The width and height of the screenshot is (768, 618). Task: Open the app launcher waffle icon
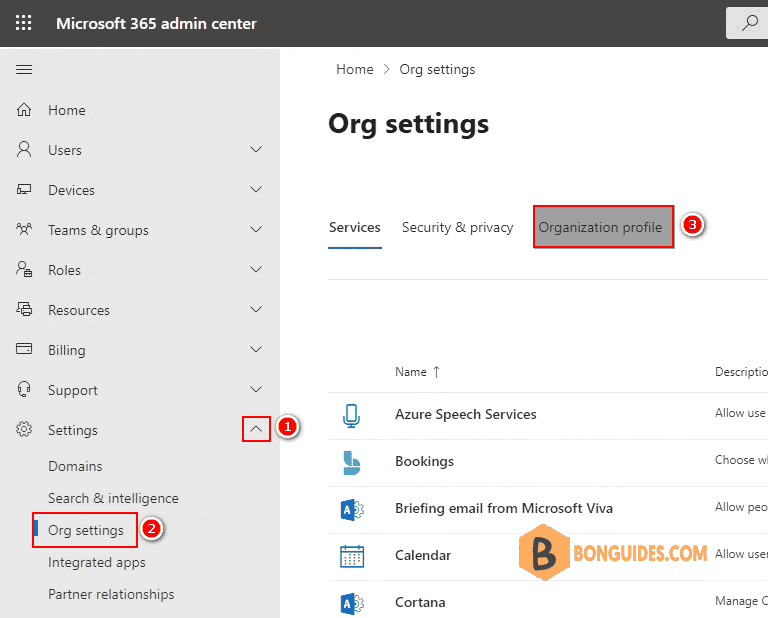point(24,23)
